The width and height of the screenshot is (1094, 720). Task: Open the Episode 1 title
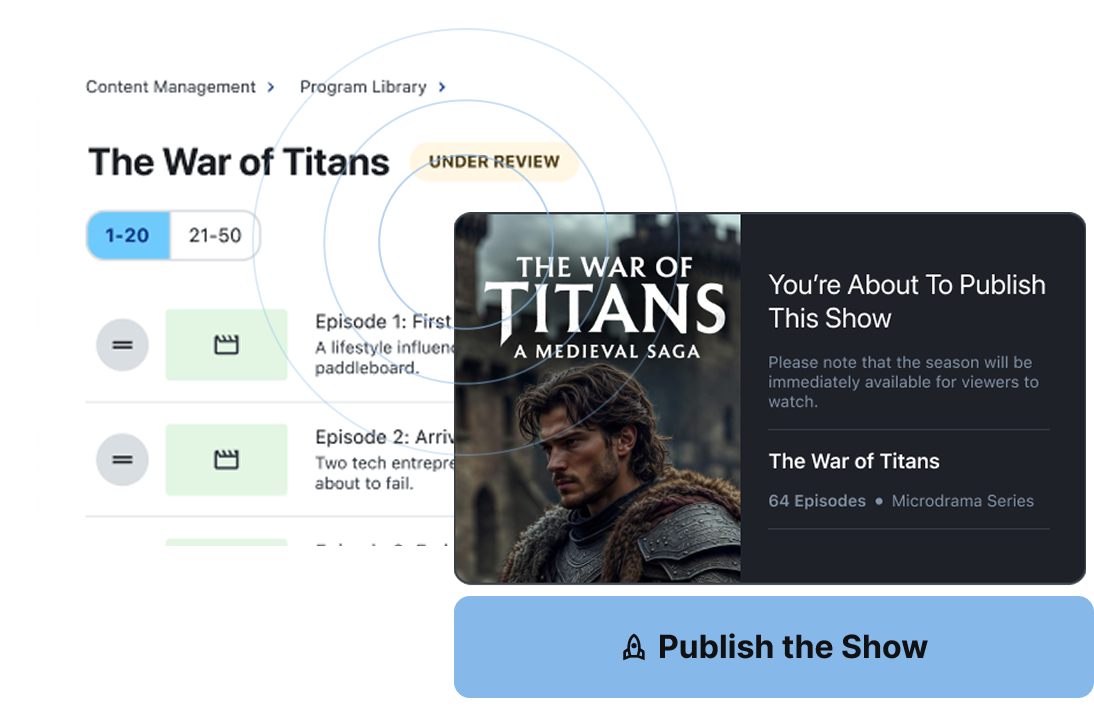click(x=383, y=321)
